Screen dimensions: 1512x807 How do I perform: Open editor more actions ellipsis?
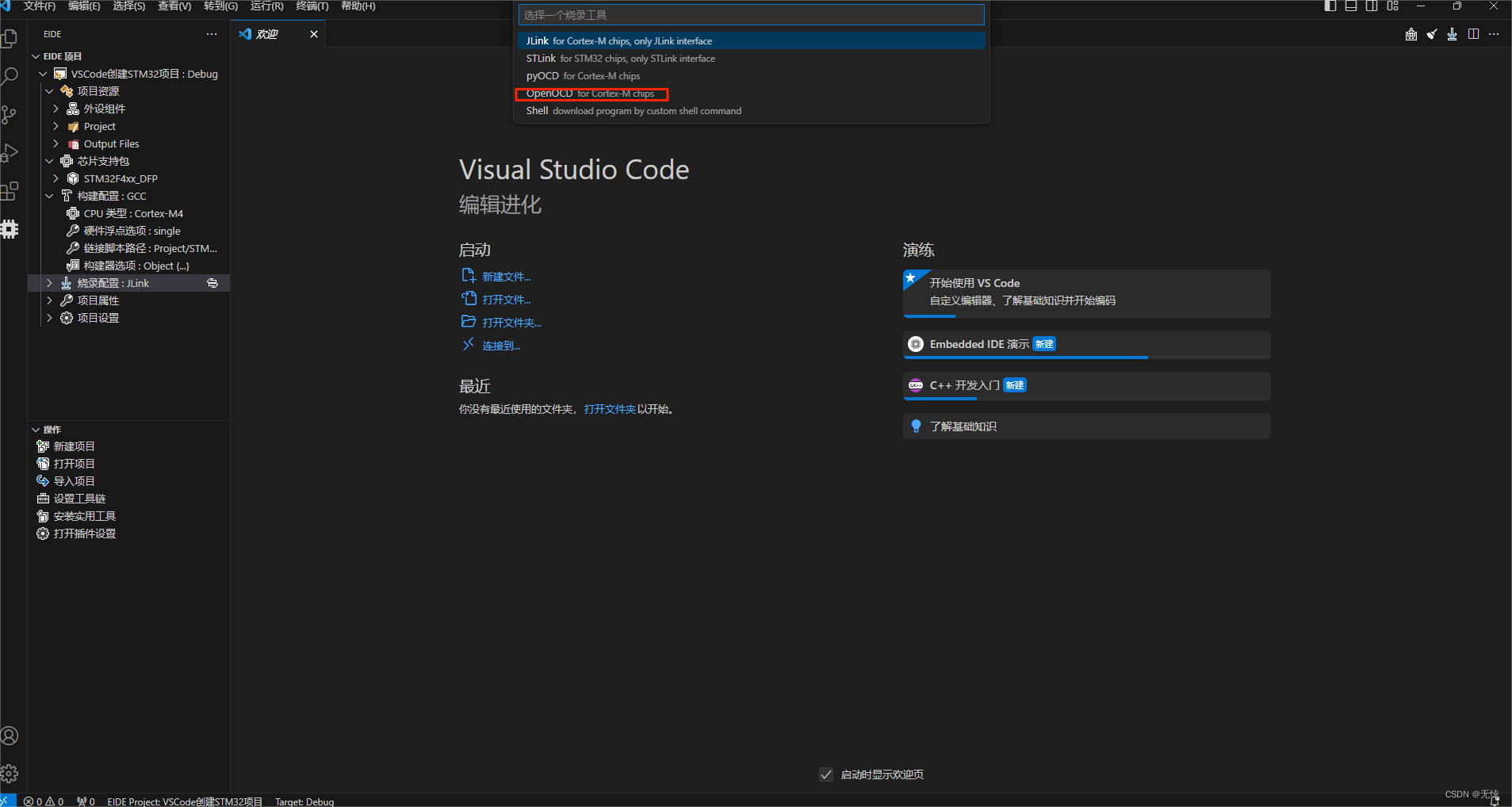[x=1494, y=34]
